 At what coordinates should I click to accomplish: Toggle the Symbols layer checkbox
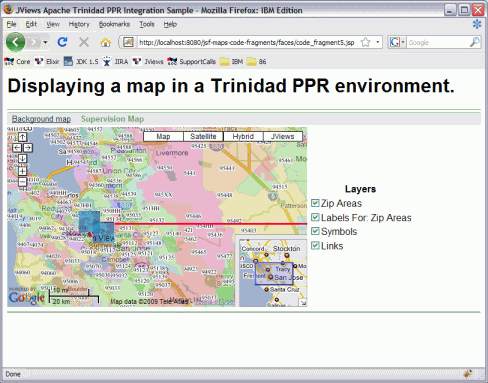315,231
